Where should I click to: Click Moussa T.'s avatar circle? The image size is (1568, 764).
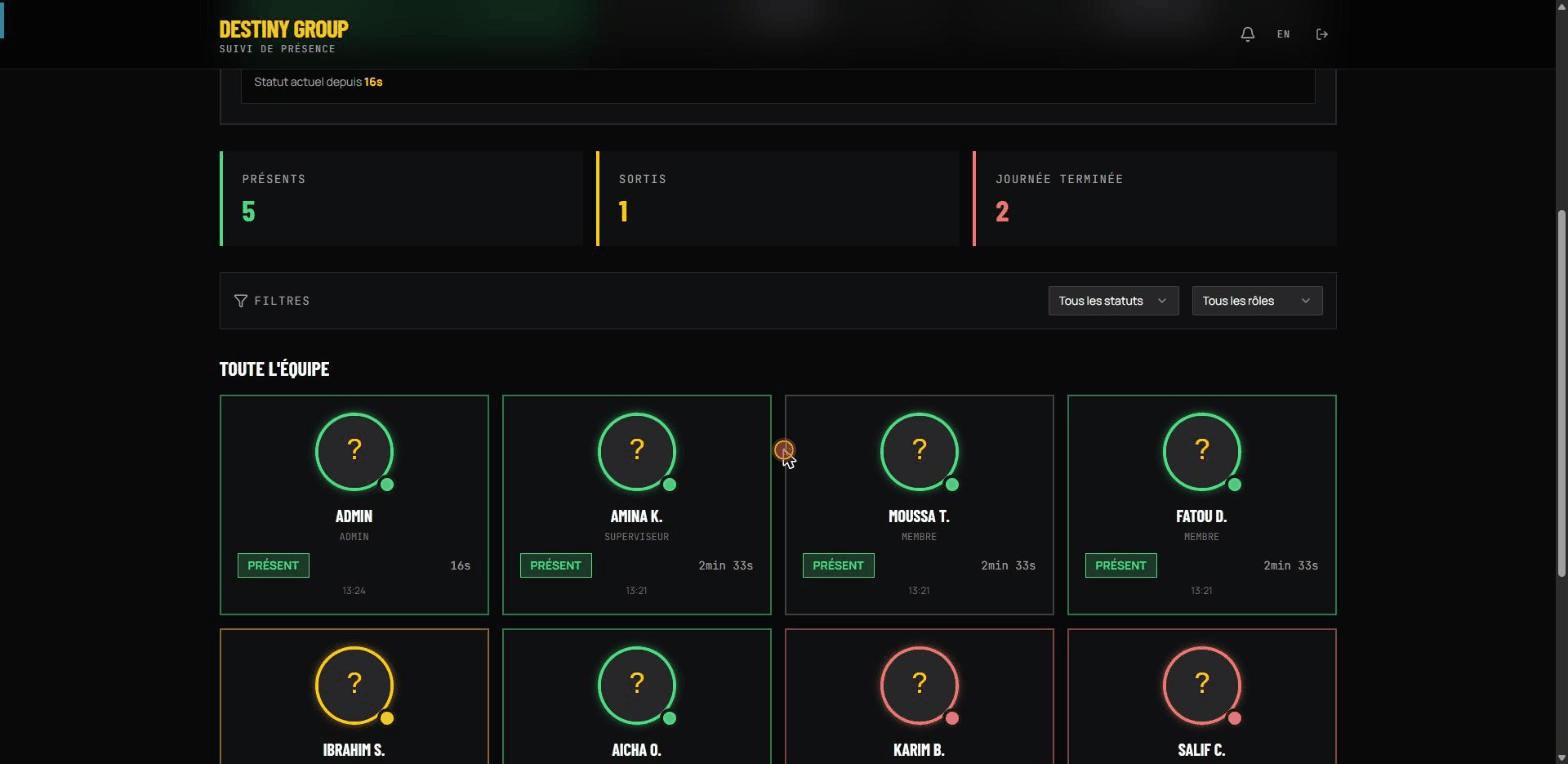click(x=919, y=451)
